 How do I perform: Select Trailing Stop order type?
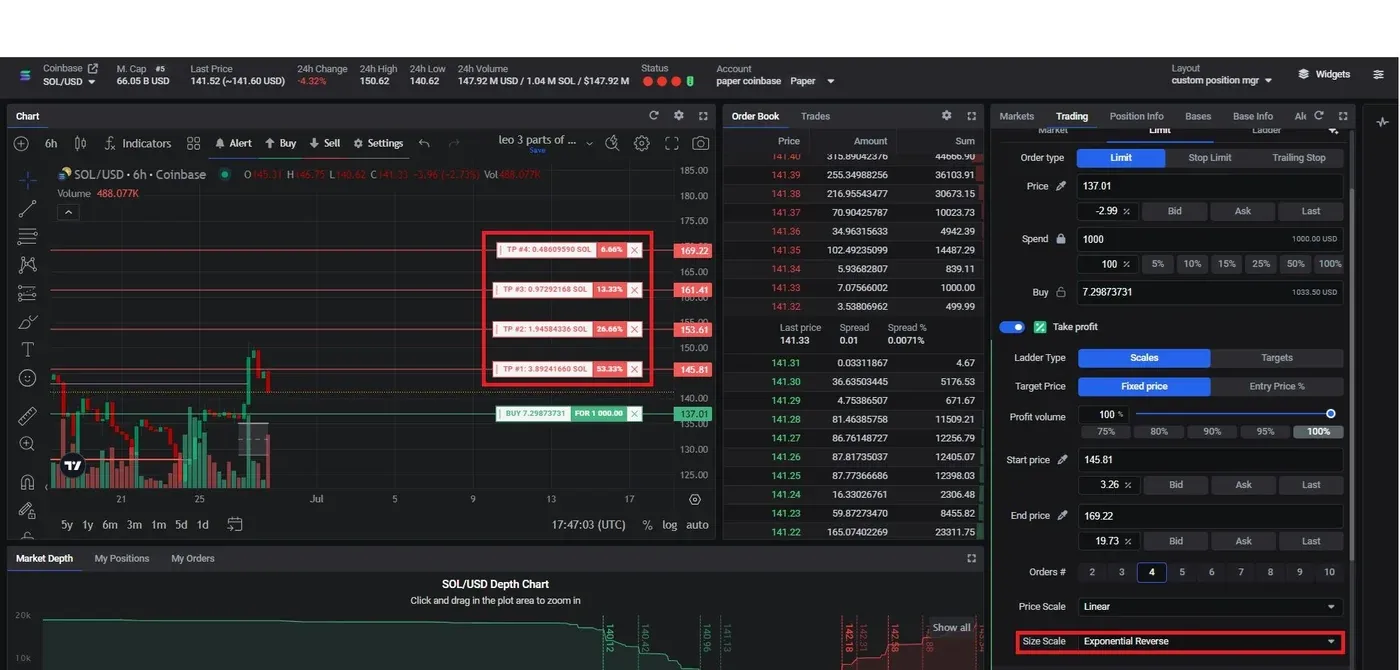pos(1298,158)
